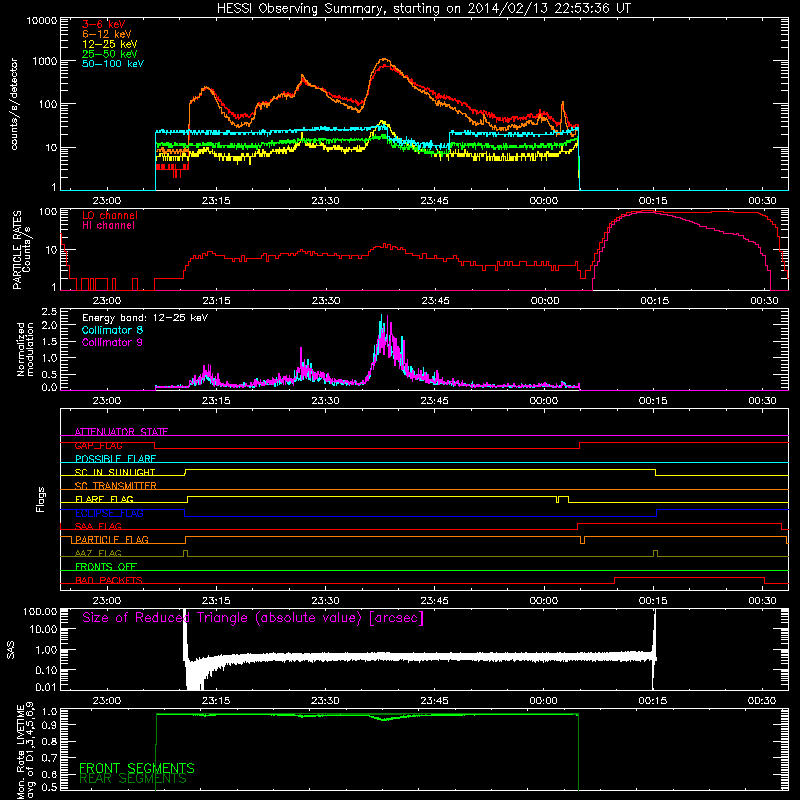Select the BAD_PACKETS flag label
The image size is (800, 800).
pyautogui.click(x=109, y=580)
